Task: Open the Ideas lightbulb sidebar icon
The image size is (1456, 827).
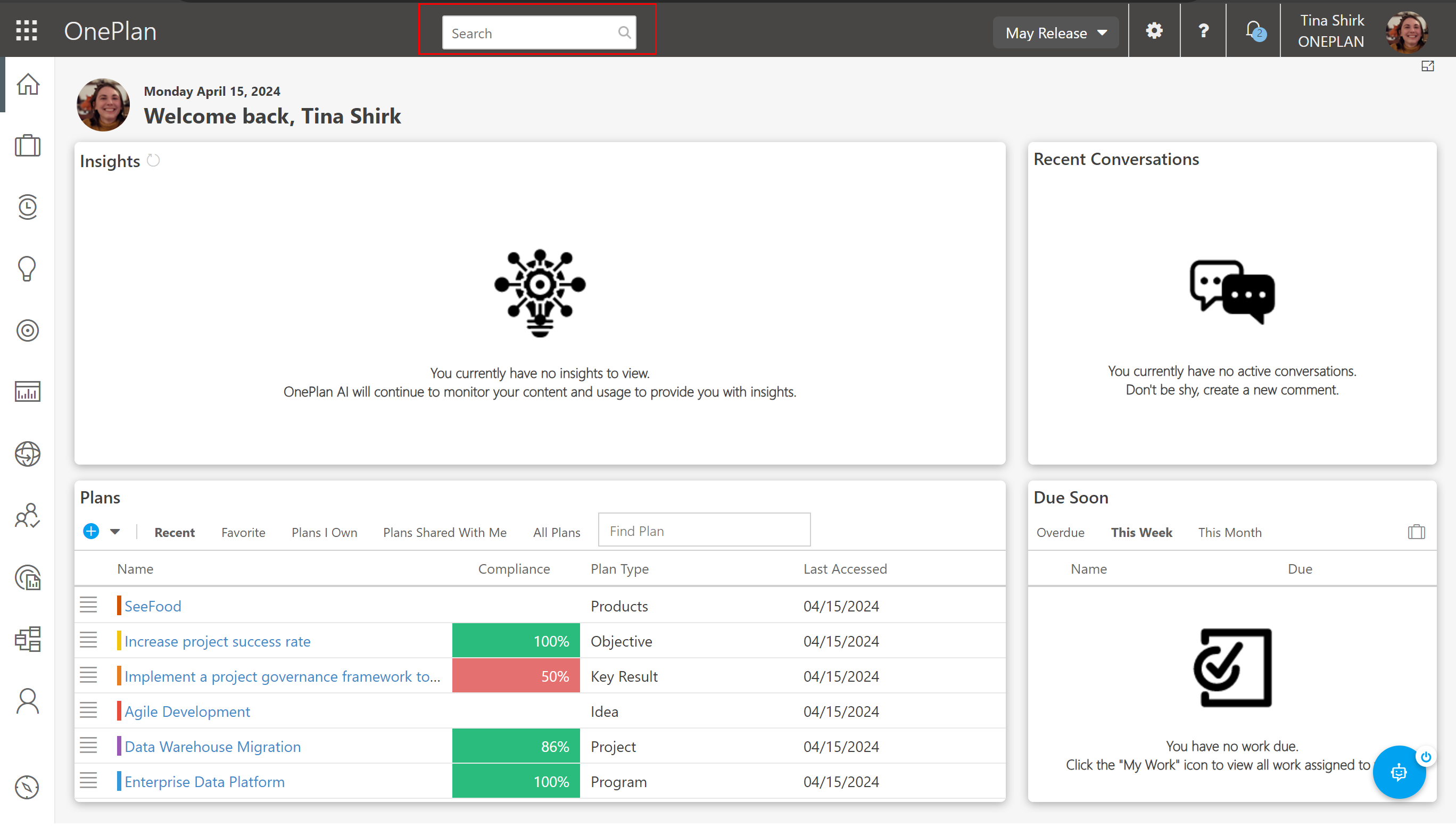Action: click(x=27, y=269)
